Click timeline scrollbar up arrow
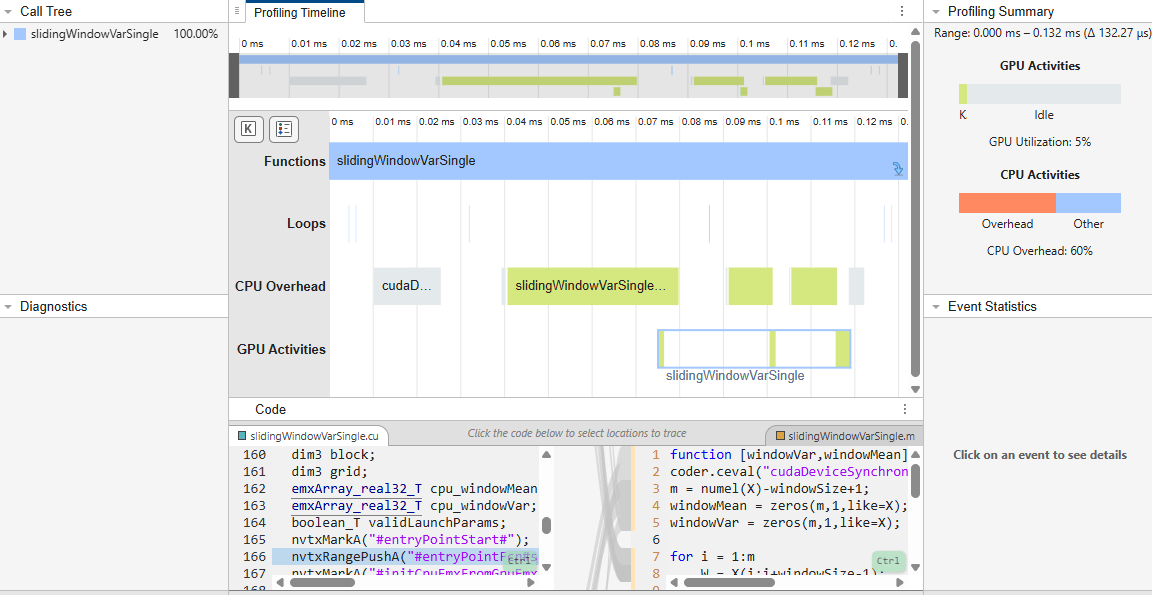The width and height of the screenshot is (1152, 595). pyautogui.click(x=915, y=32)
